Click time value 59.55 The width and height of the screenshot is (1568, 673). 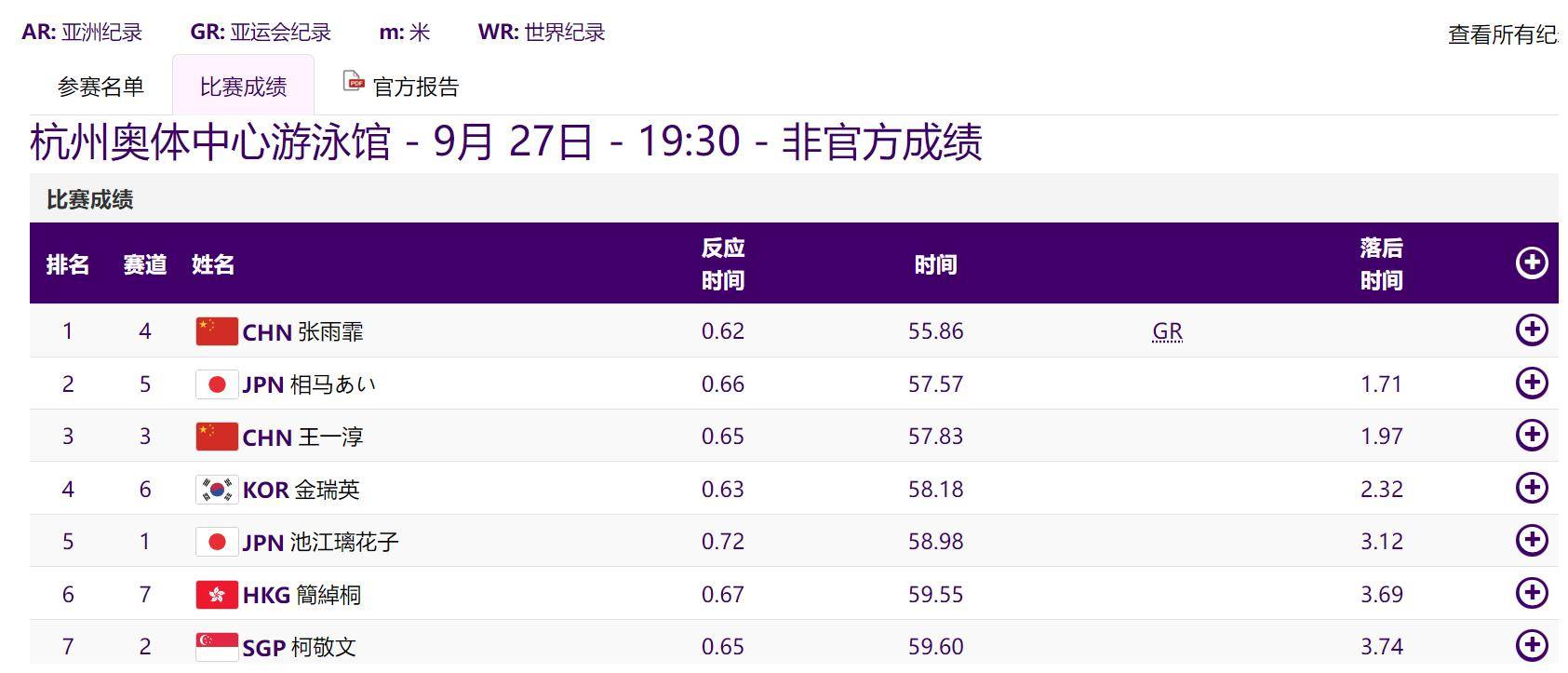(x=935, y=595)
